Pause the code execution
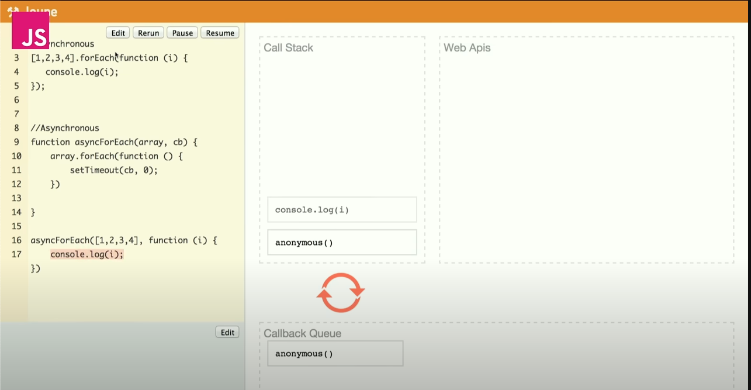Image resolution: width=751 pixels, height=390 pixels. (182, 33)
